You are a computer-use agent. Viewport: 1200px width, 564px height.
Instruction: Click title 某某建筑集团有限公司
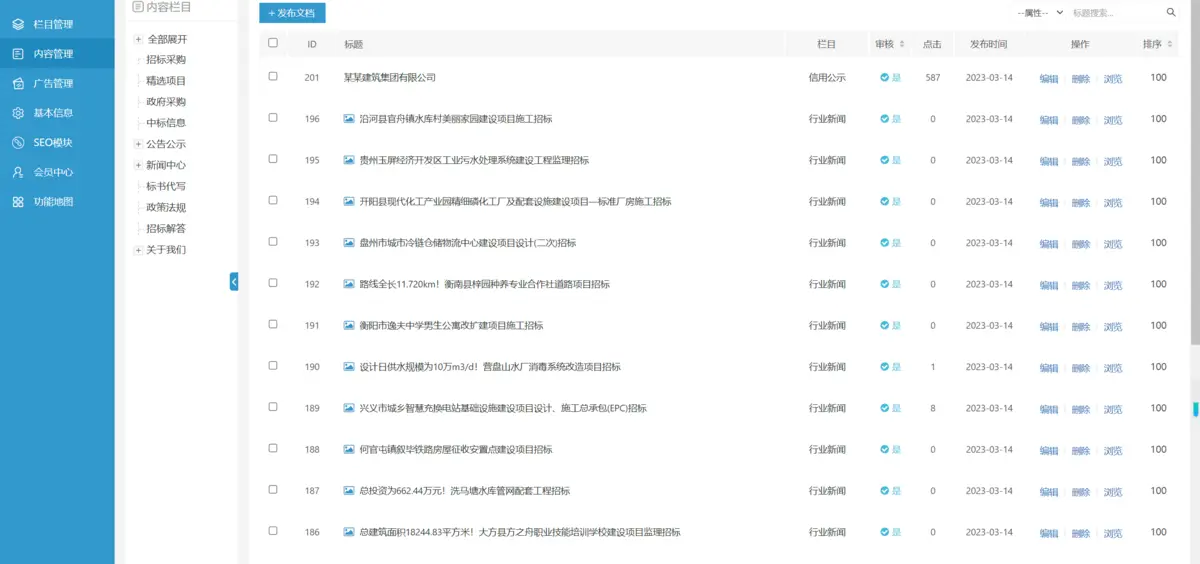[x=390, y=77]
